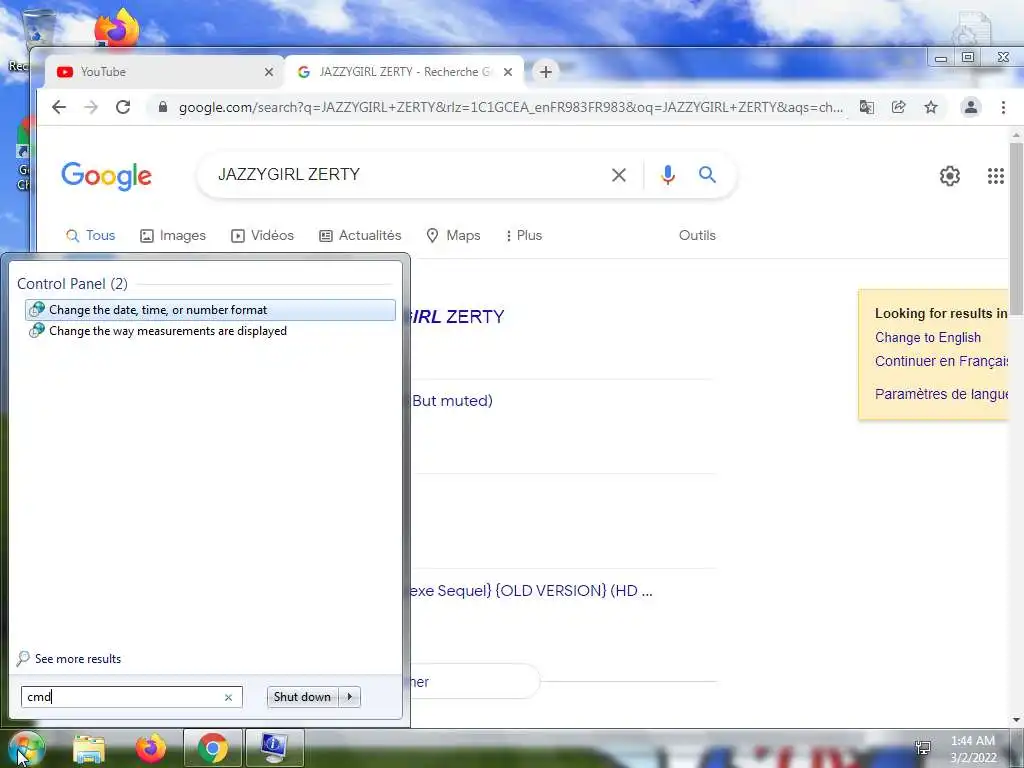Screen dimensions: 1024x768
Task: Click in the Google search box text
Action: point(289,174)
